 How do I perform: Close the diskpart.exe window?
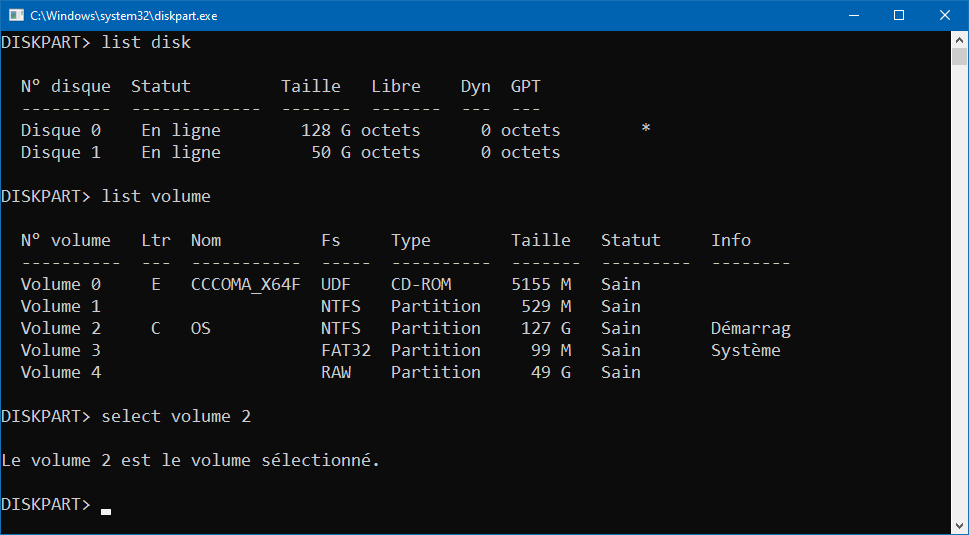(x=945, y=15)
